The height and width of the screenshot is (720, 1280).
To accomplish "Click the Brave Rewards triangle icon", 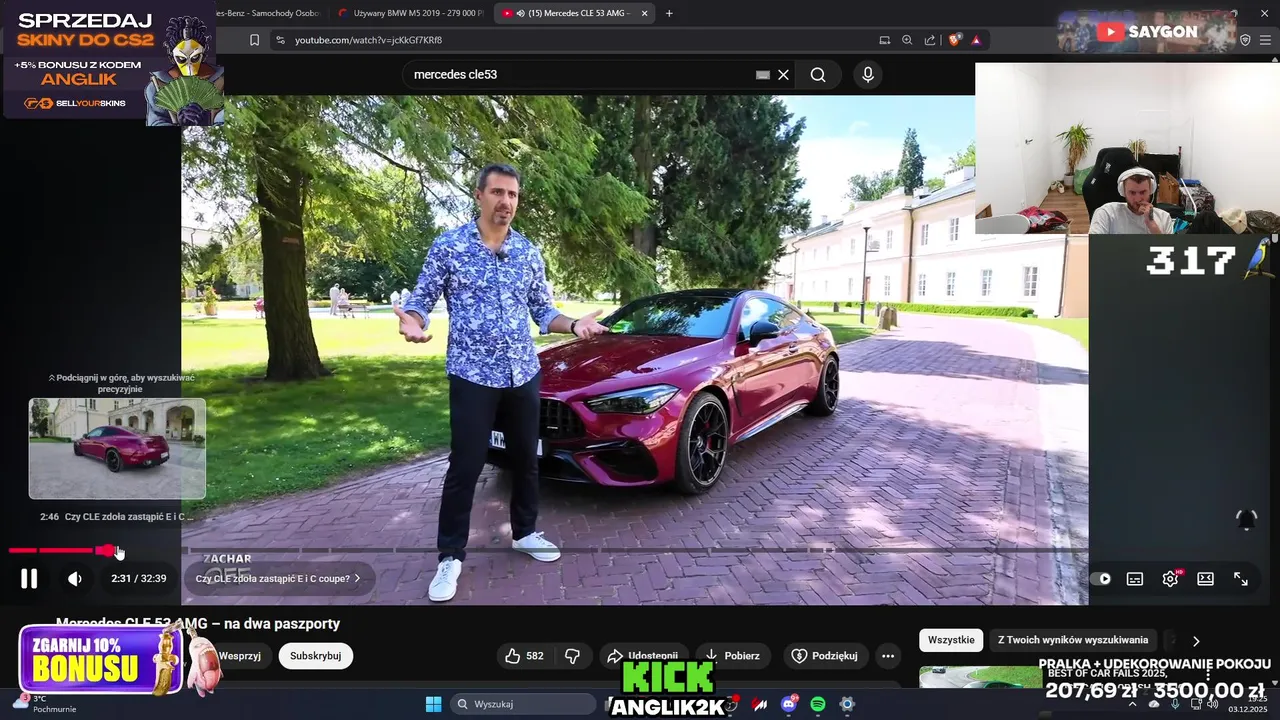I will (x=976, y=40).
